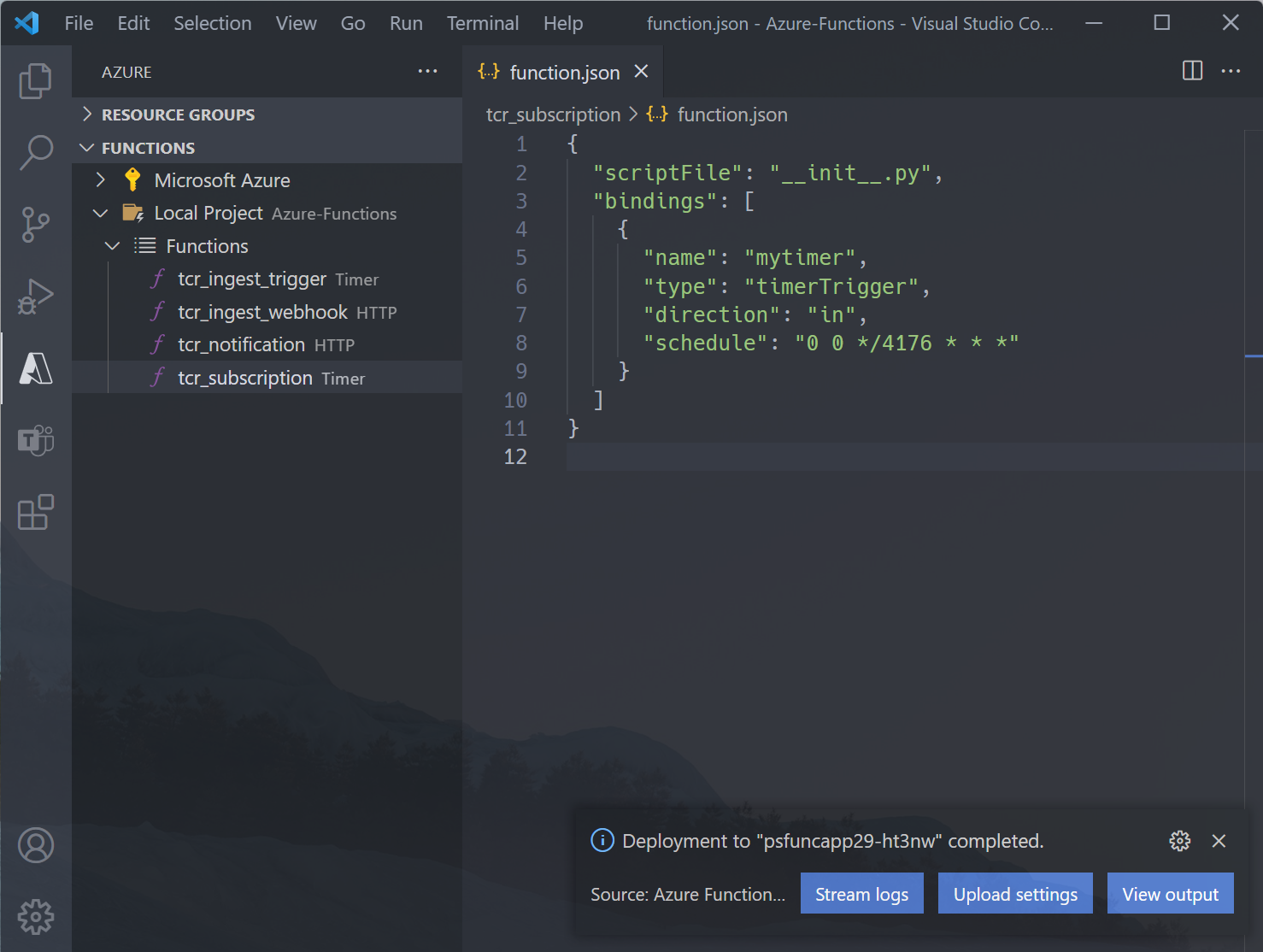Image resolution: width=1263 pixels, height=952 pixels.
Task: Open the Edit menu
Action: pos(133,23)
